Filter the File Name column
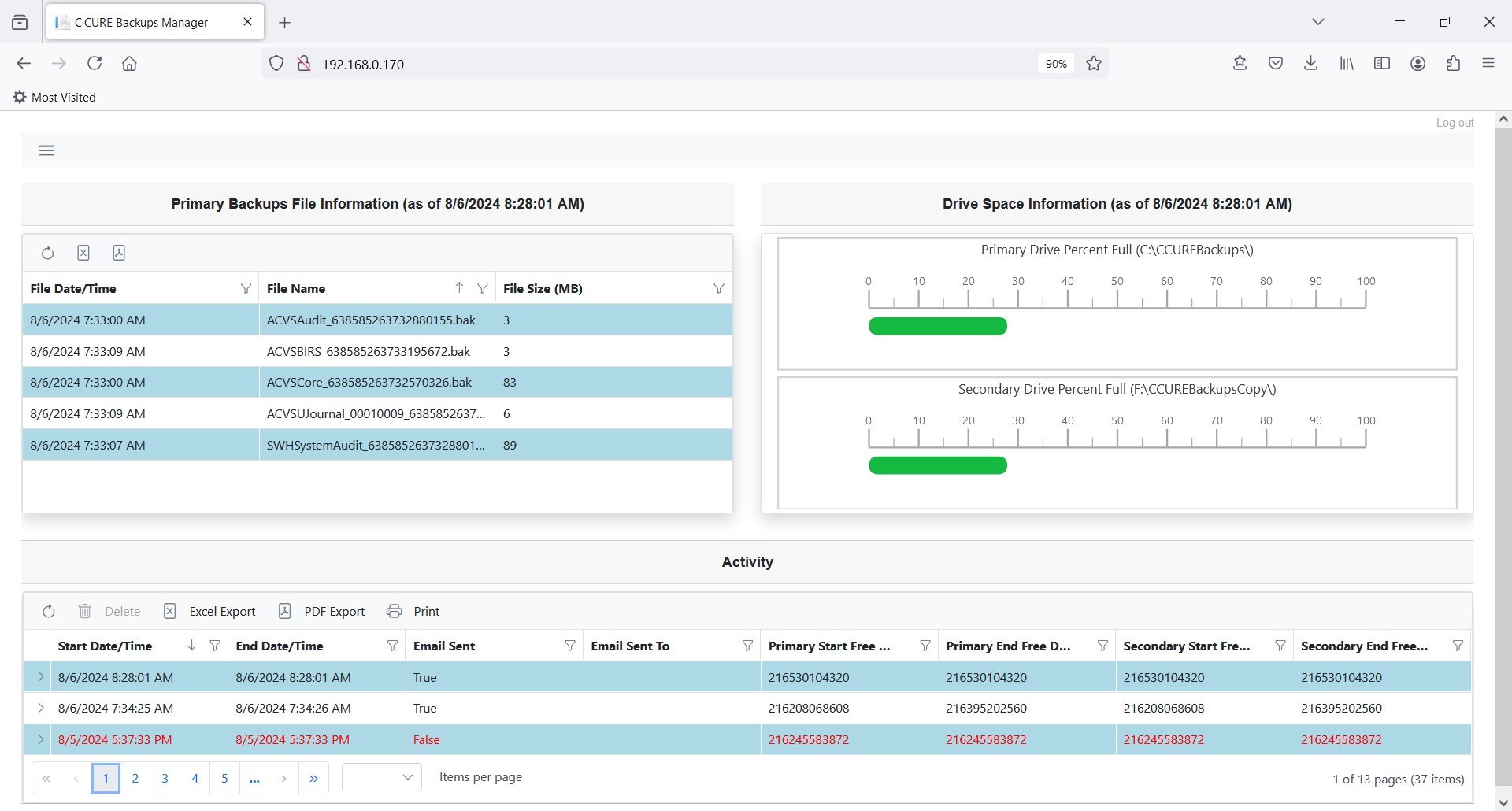Screen dimensions: 1512x811 483,288
